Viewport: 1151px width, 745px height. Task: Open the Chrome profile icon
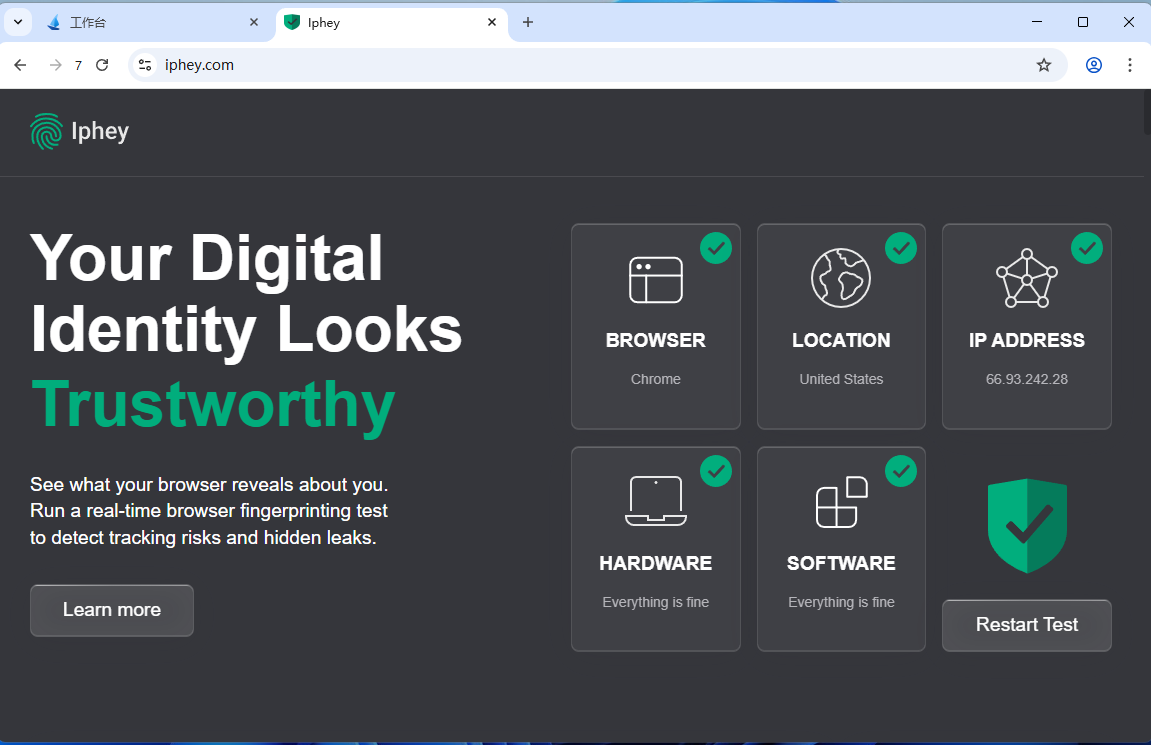[x=1094, y=65]
